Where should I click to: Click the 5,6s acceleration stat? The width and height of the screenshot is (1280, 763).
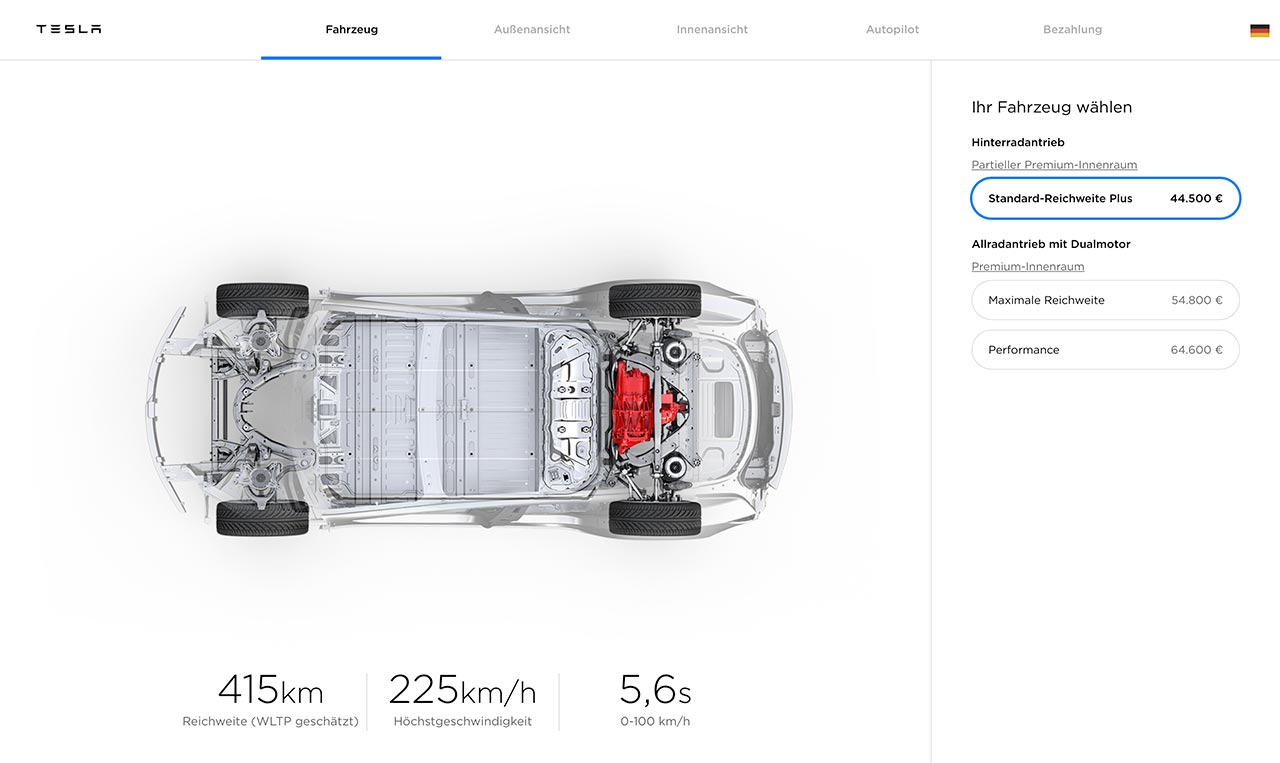tap(654, 700)
